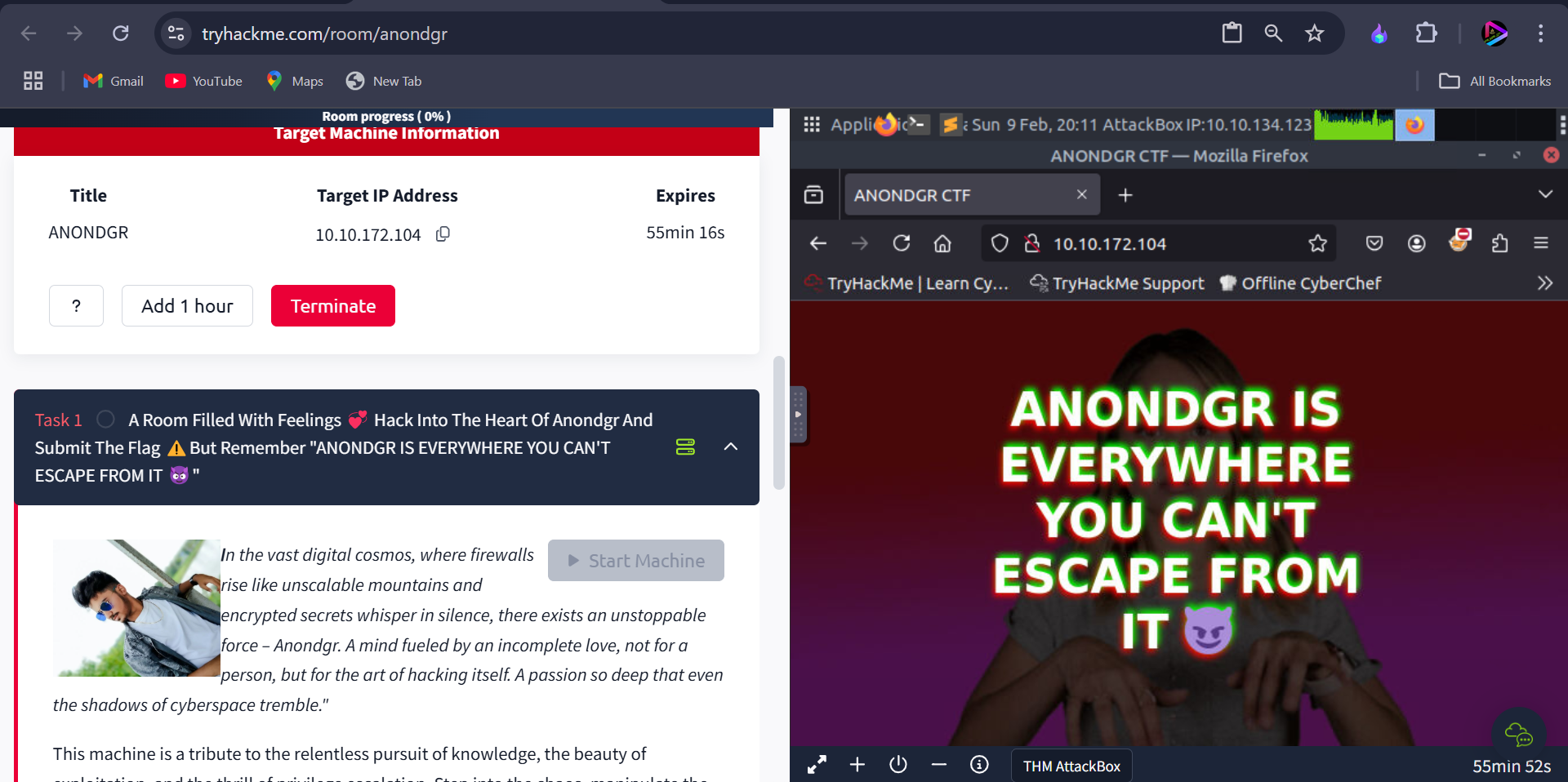Open Firefox tracking protection shield

tap(1000, 243)
